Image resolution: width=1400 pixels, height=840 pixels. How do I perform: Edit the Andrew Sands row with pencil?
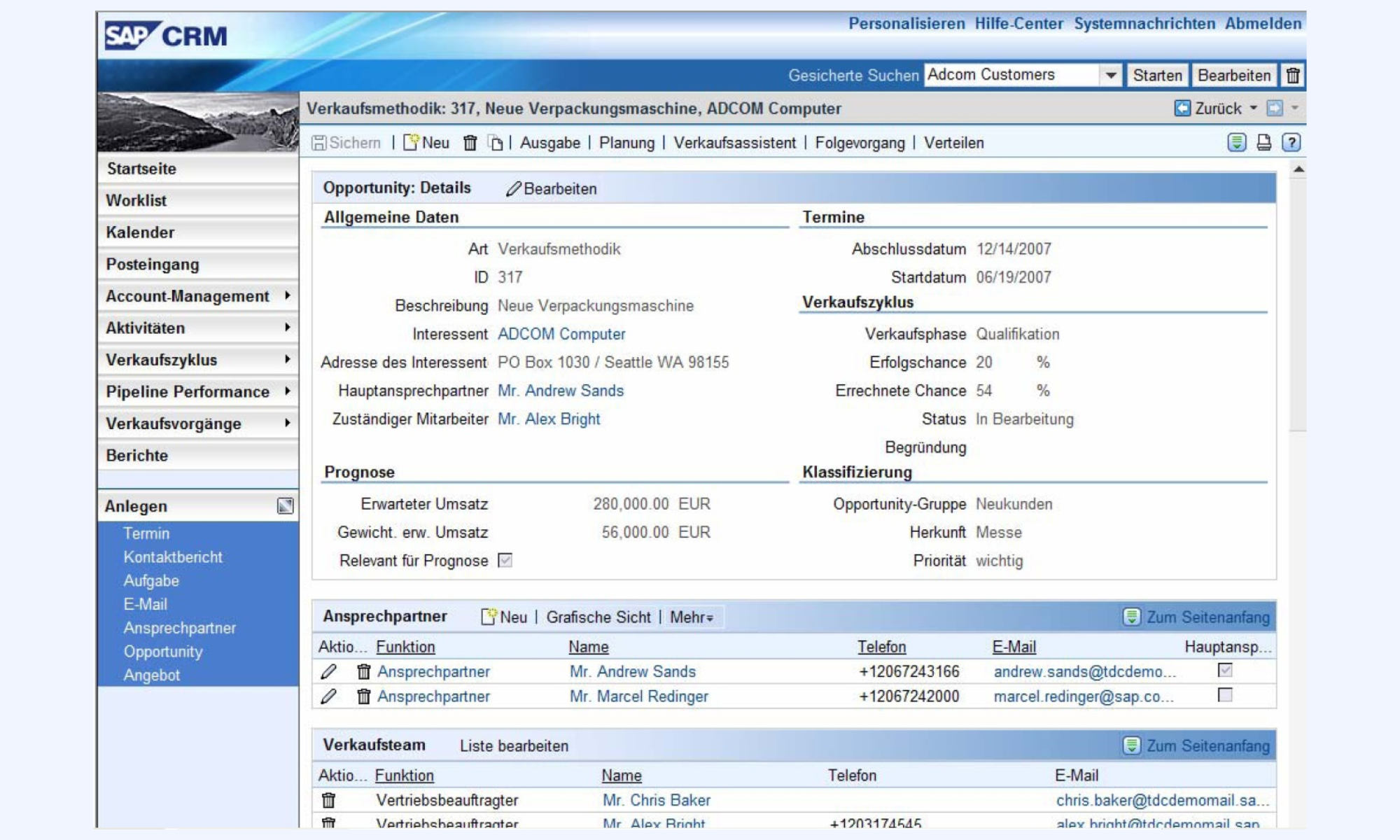pos(328,672)
